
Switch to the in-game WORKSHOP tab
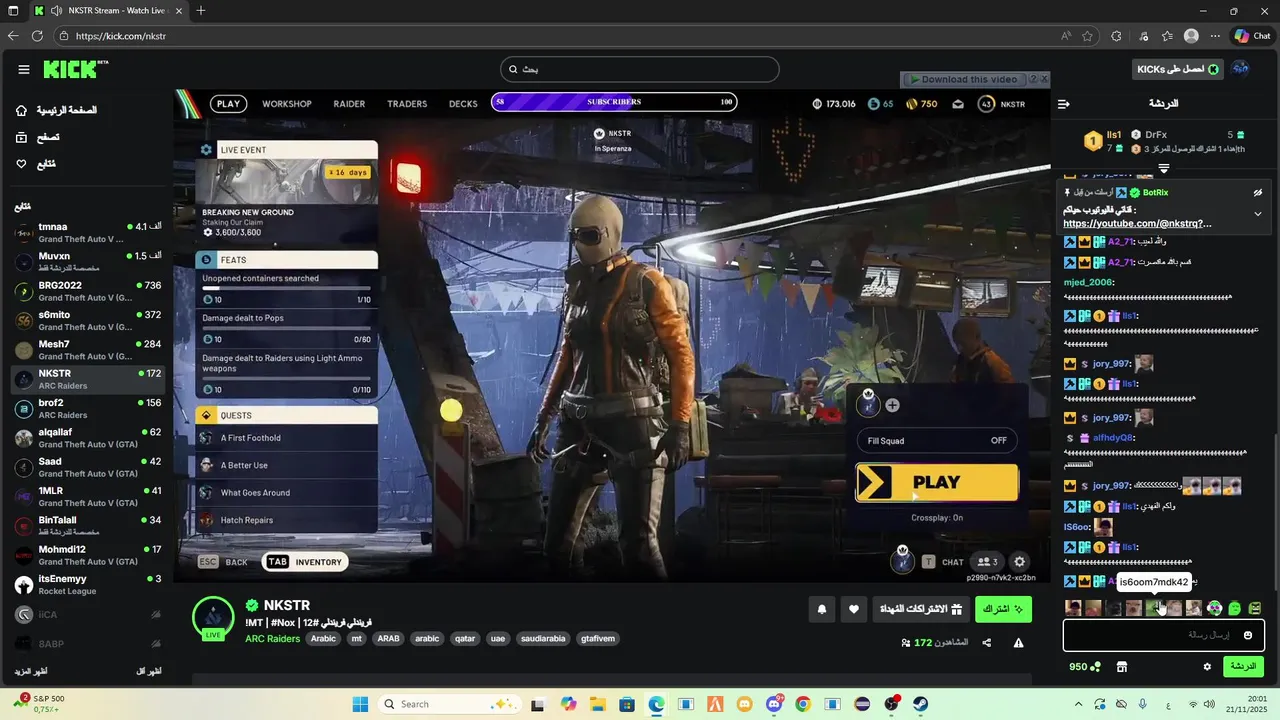coord(287,104)
